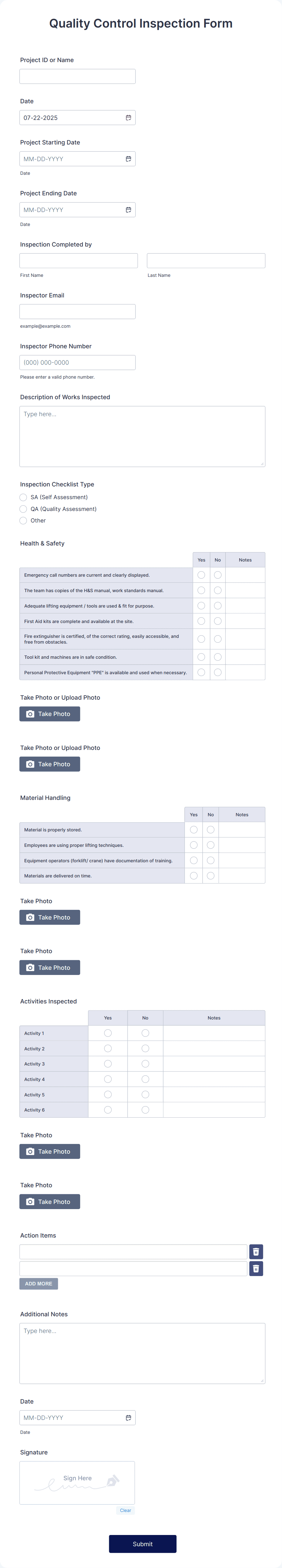This screenshot has height=1568, width=282.
Task: Click the camera icon under Health & Safety photos
Action: [x=30, y=713]
